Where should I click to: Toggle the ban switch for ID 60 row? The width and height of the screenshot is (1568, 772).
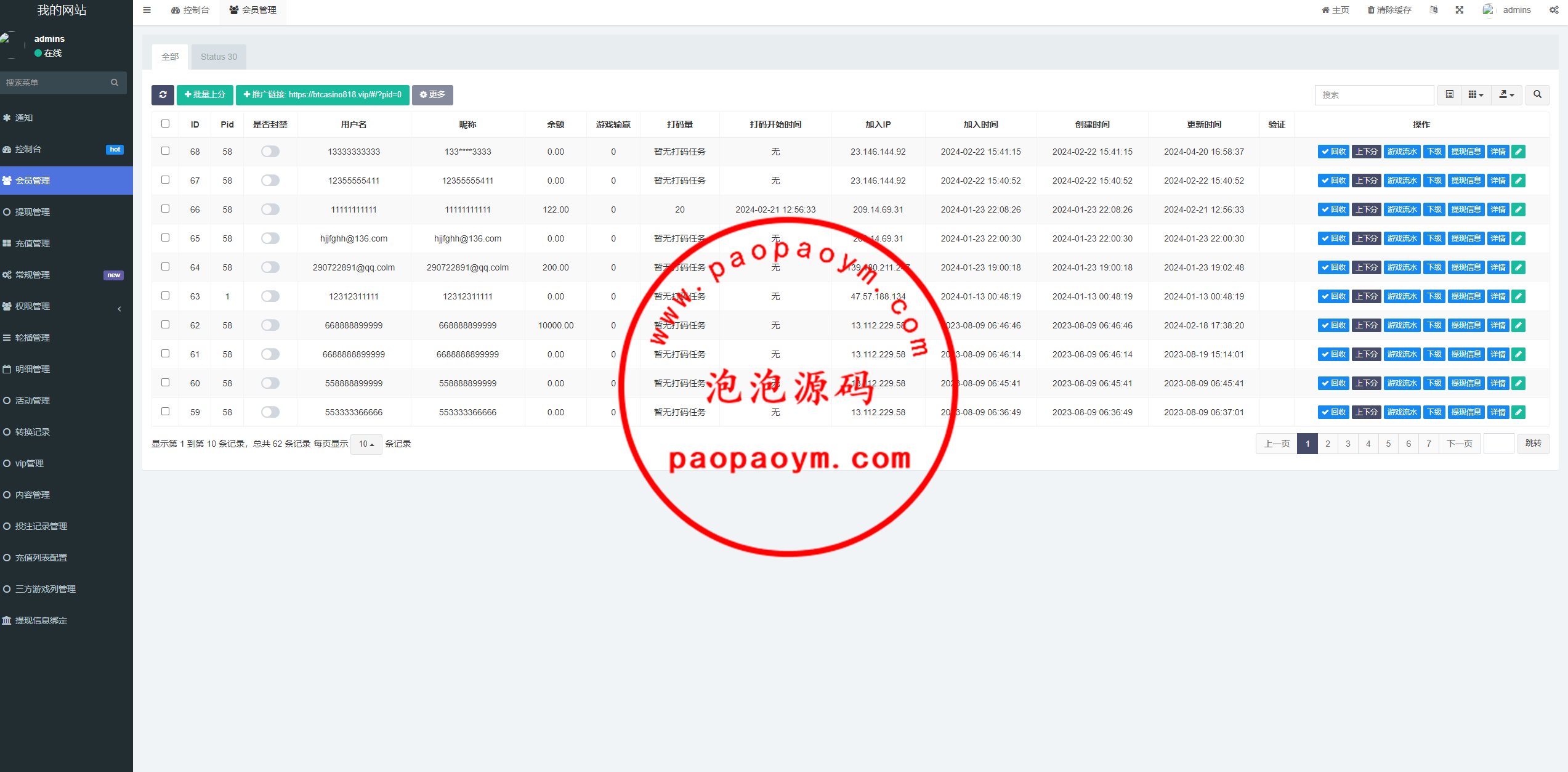(270, 383)
